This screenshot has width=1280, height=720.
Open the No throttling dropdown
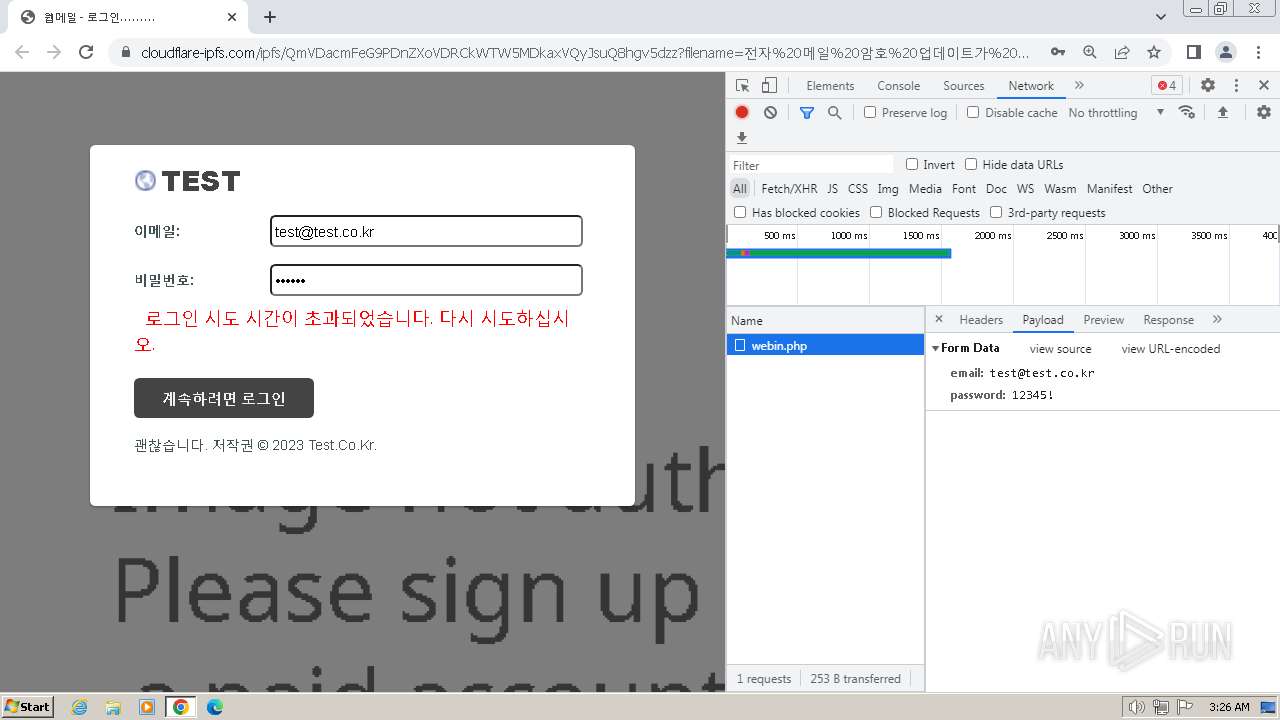pos(1116,113)
